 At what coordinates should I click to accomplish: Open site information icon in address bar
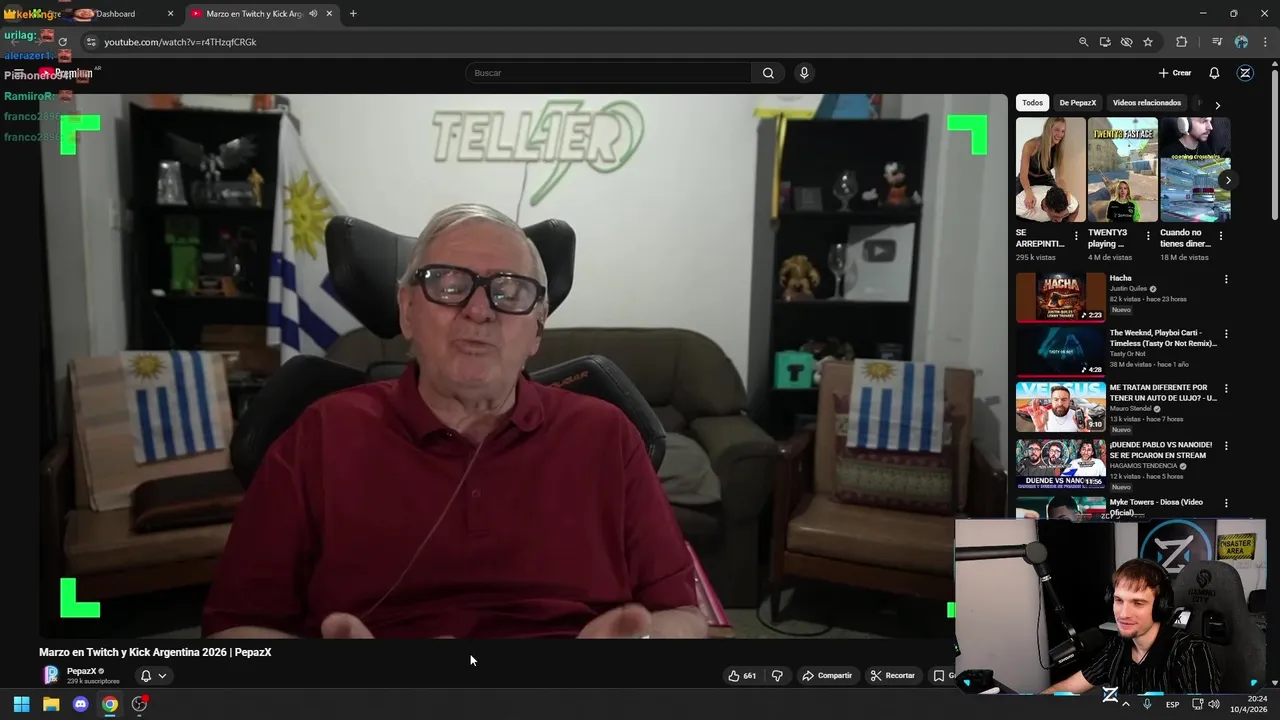[x=90, y=42]
